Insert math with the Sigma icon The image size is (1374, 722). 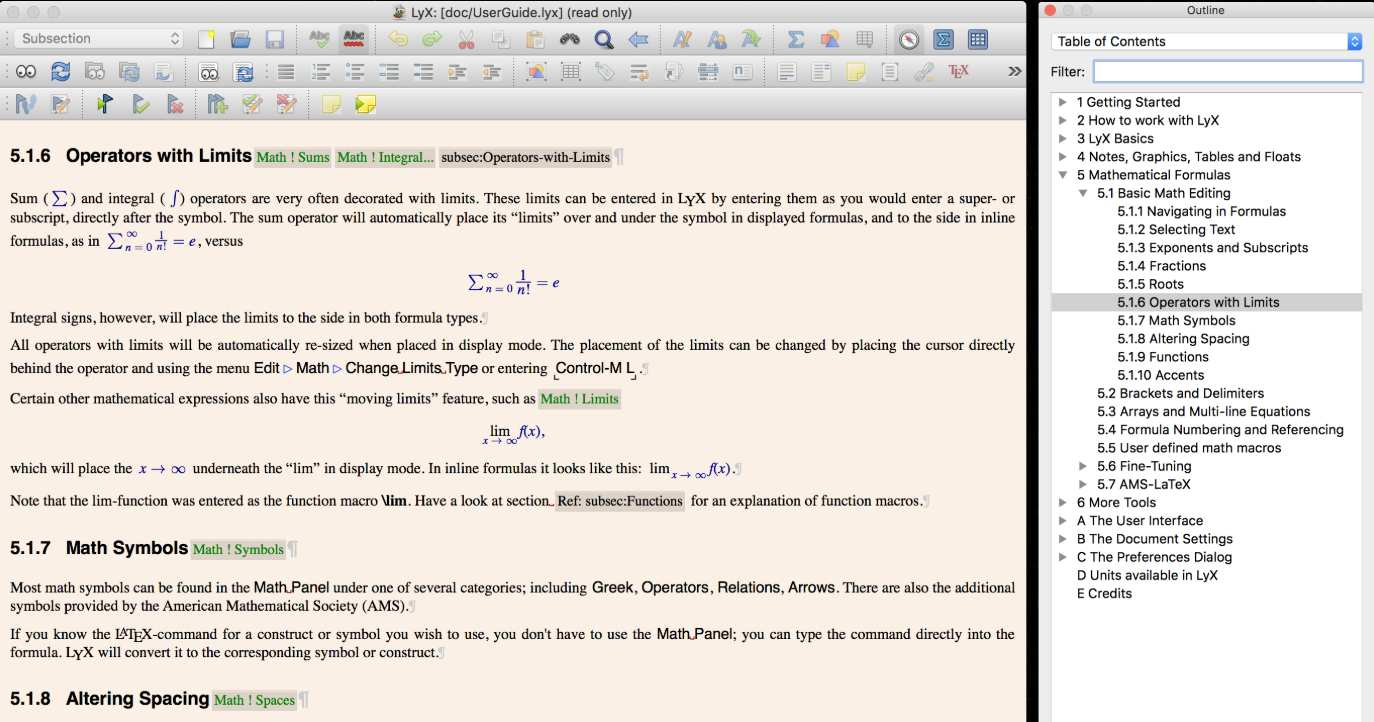tap(796, 39)
